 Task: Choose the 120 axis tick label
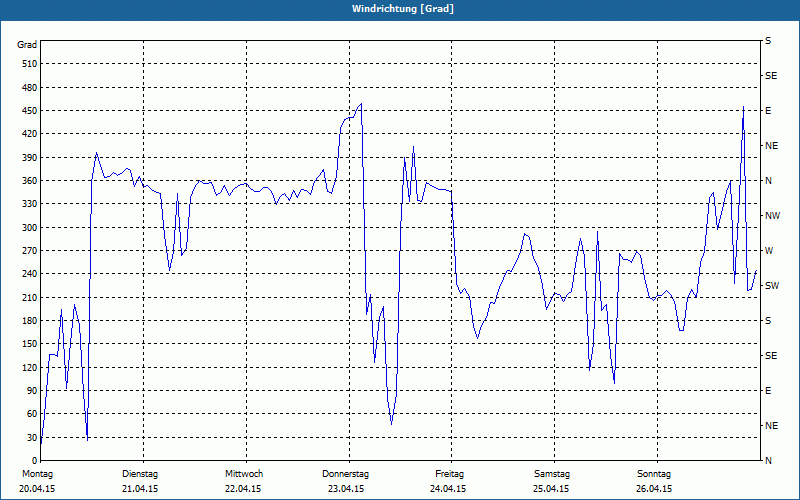(x=30, y=367)
